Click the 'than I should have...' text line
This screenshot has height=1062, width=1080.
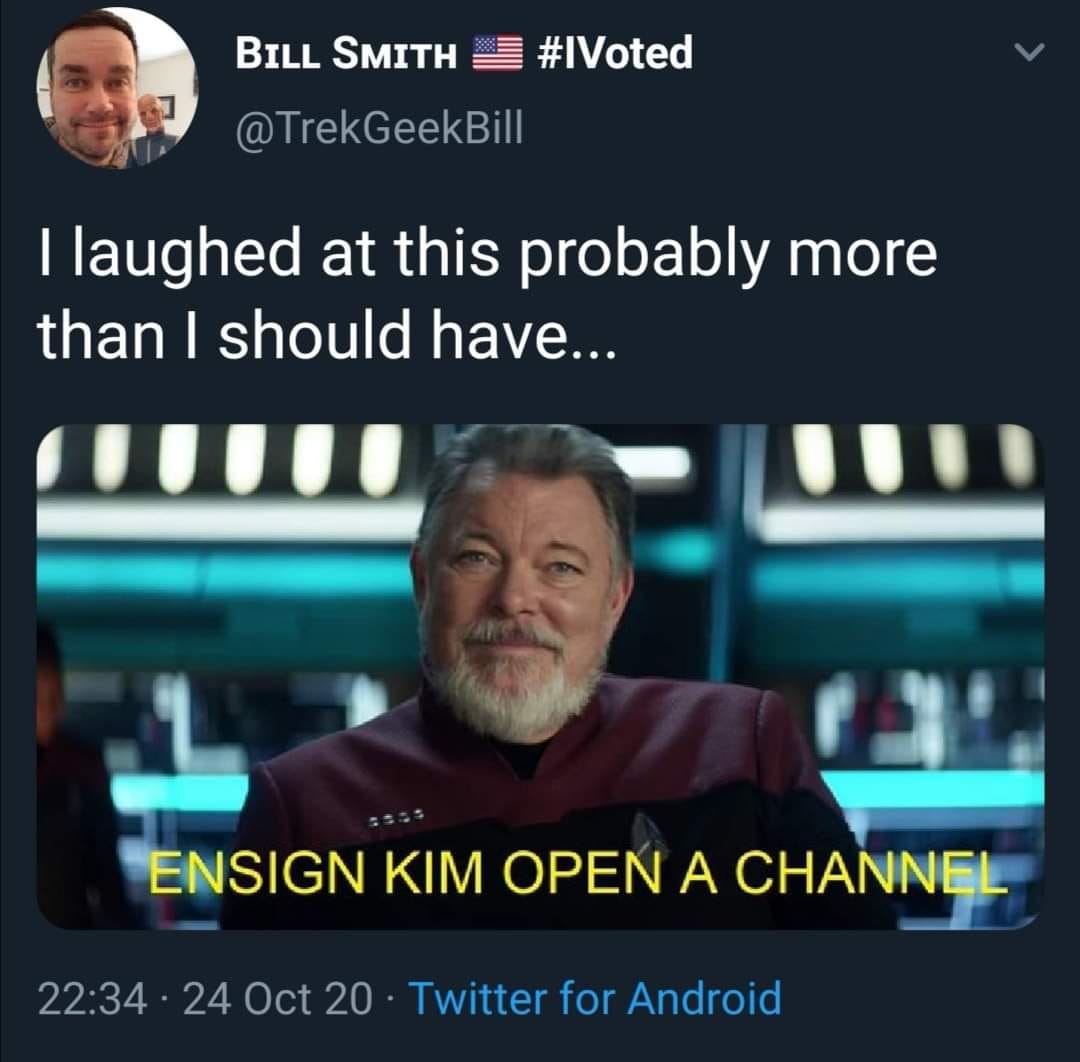[325, 334]
